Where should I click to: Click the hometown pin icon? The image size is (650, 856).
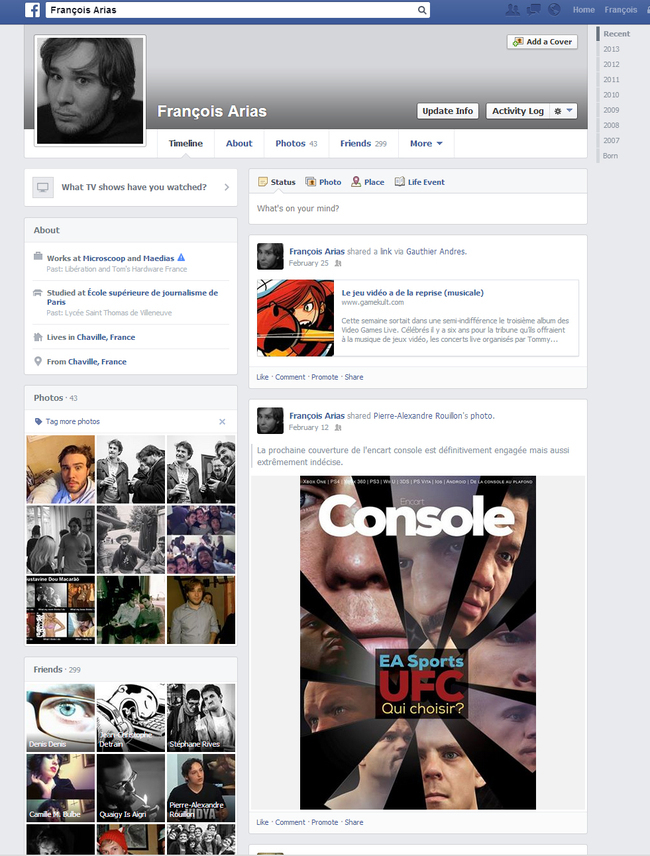(38, 361)
